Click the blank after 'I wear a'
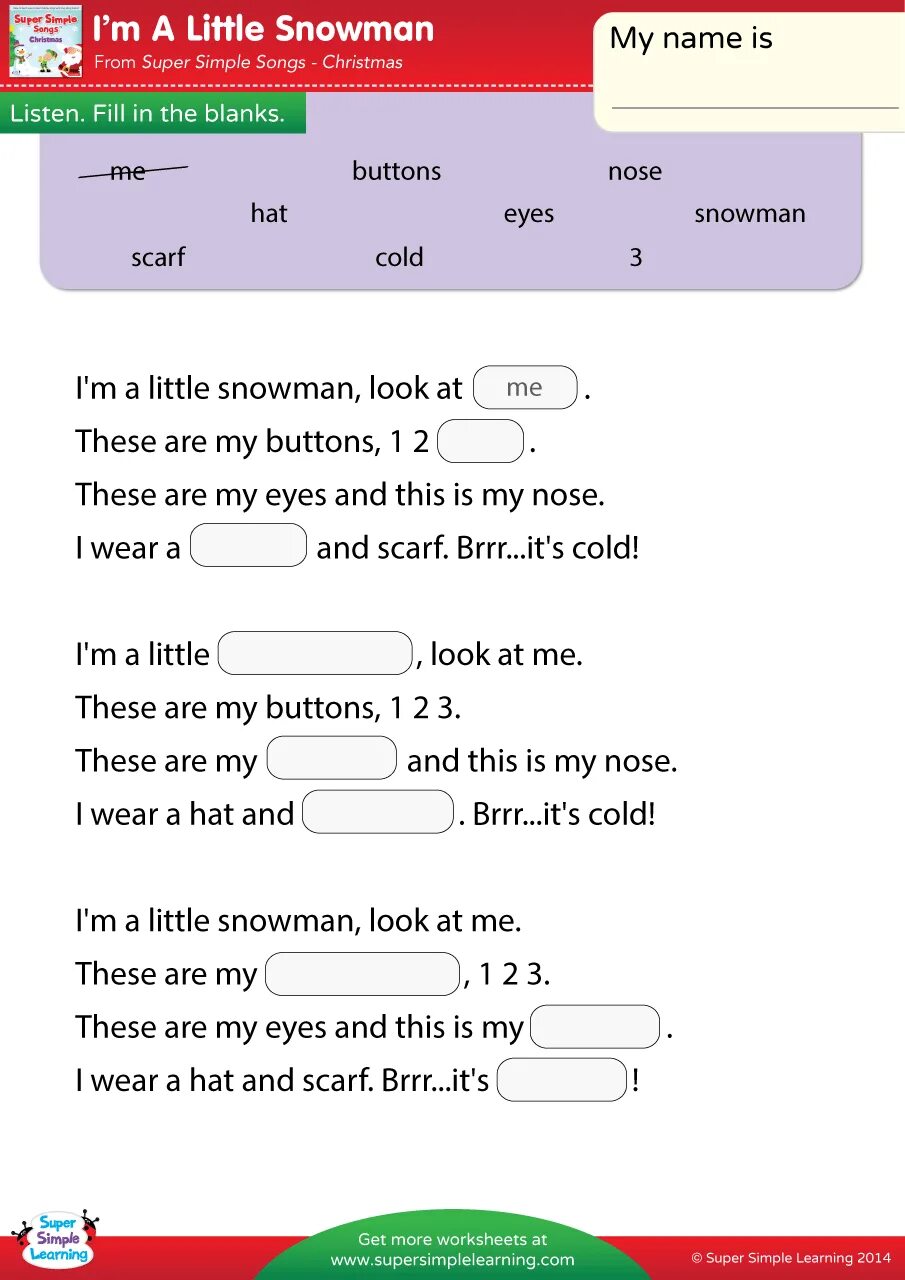Screen dimensions: 905x1280 click(248, 545)
